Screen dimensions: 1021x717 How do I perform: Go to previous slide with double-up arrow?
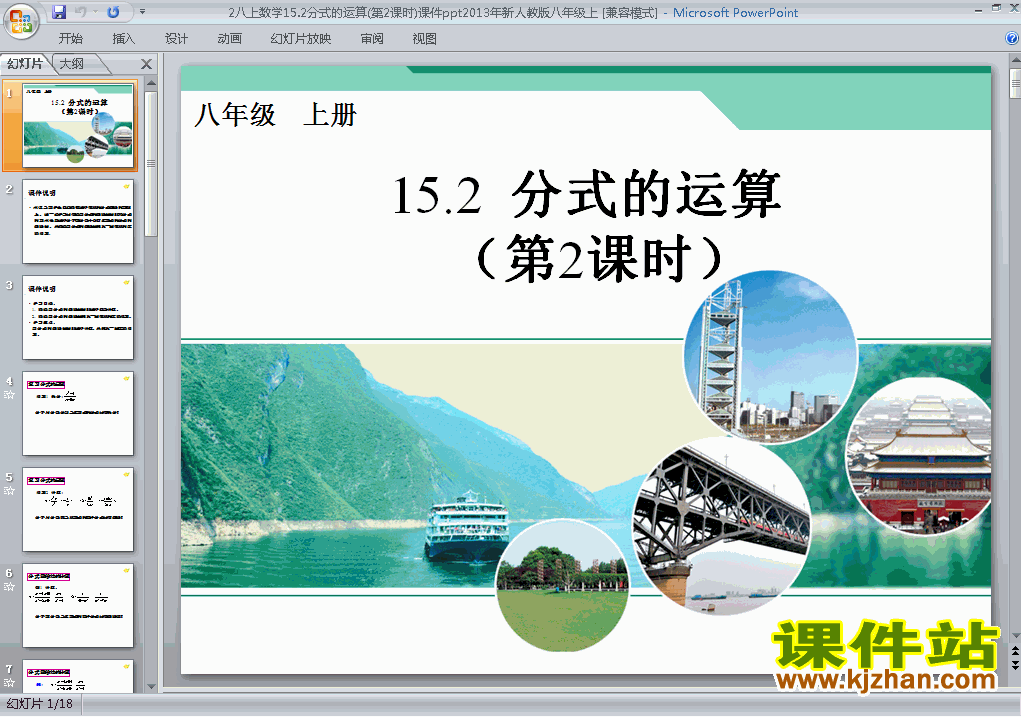pyautogui.click(x=1016, y=651)
